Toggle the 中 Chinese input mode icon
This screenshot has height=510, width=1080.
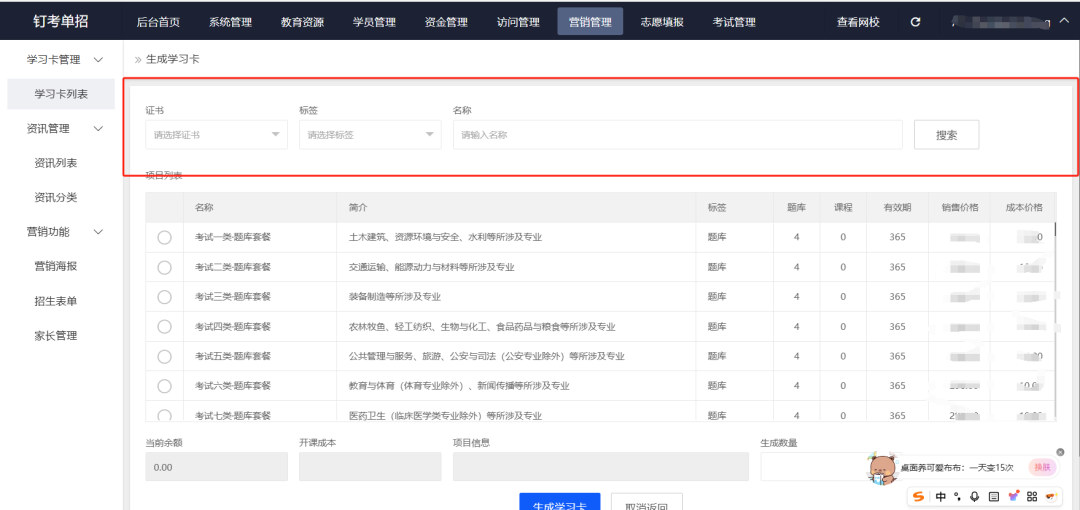coord(941,496)
